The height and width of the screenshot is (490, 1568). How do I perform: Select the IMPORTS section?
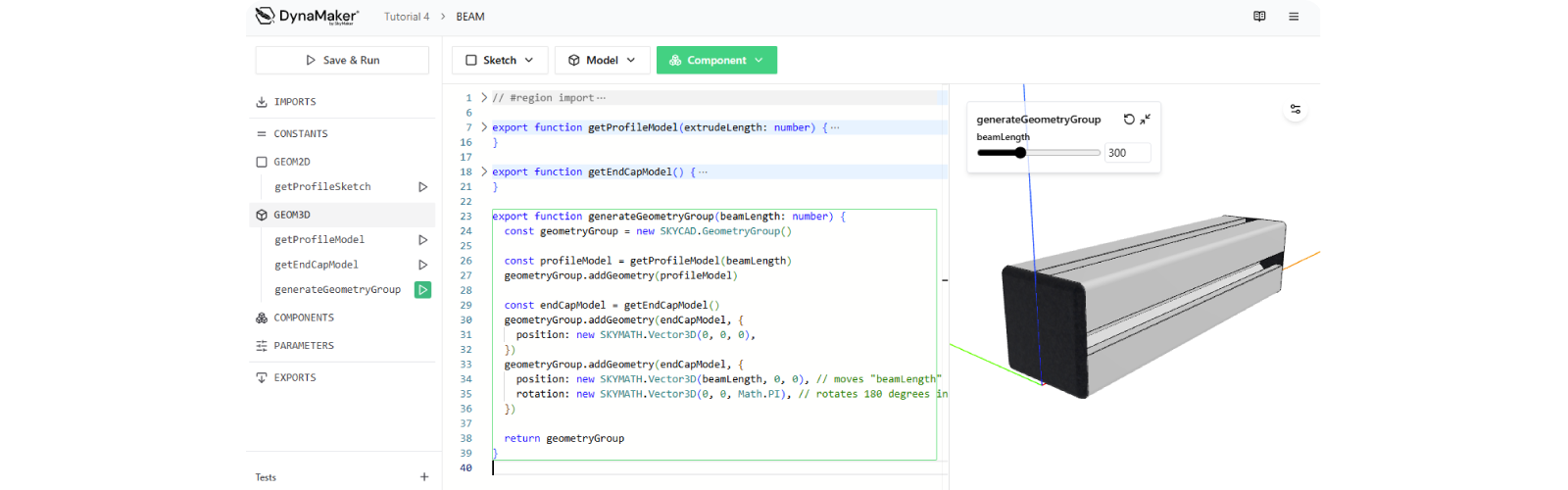[295, 102]
